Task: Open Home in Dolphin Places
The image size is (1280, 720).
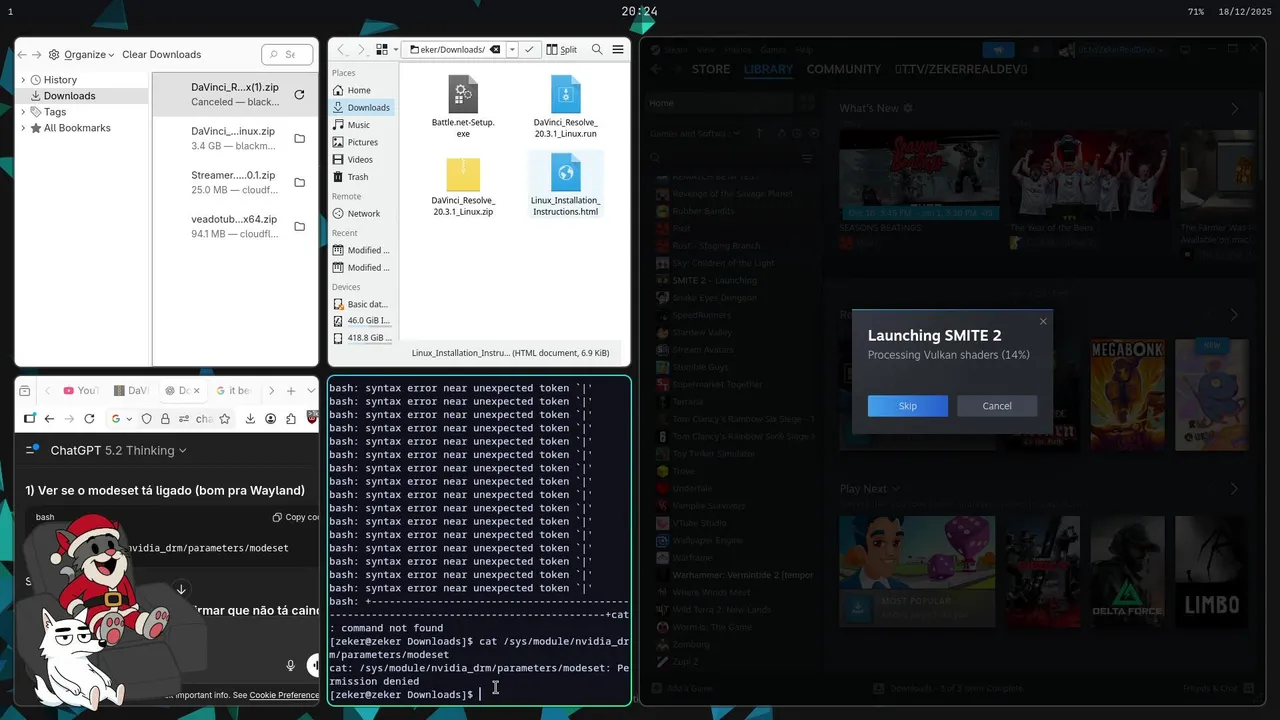Action: pyautogui.click(x=364, y=90)
